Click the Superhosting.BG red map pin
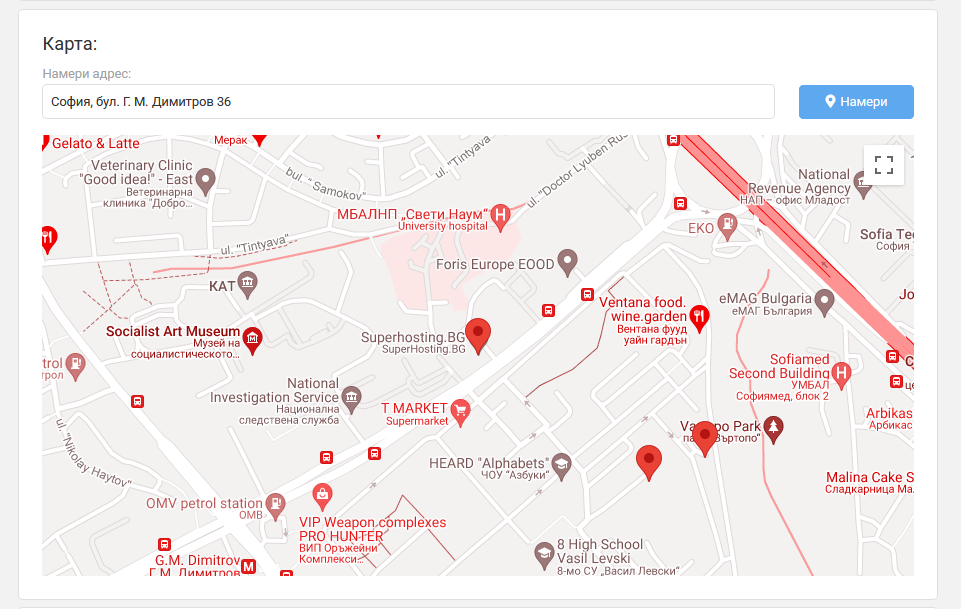The image size is (961, 609). [x=477, y=336]
